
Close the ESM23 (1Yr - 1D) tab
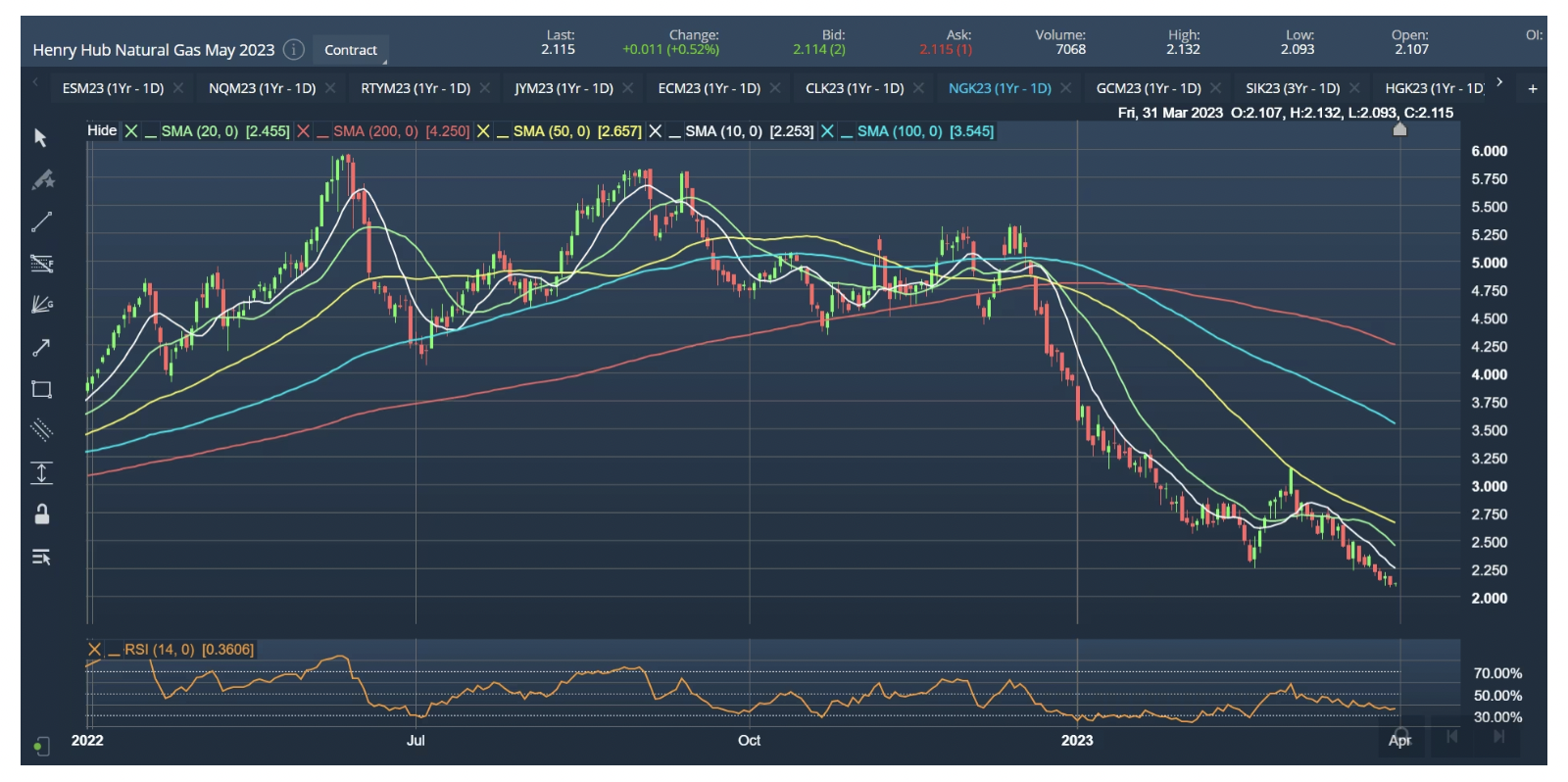(178, 88)
